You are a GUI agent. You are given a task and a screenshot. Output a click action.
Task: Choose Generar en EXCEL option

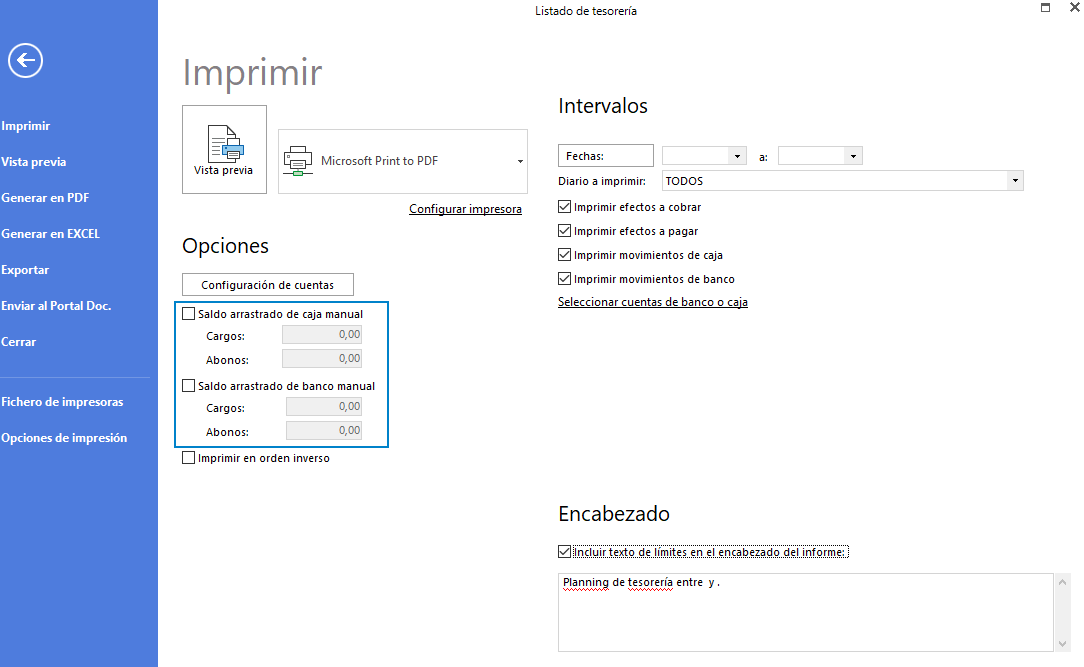(x=50, y=234)
